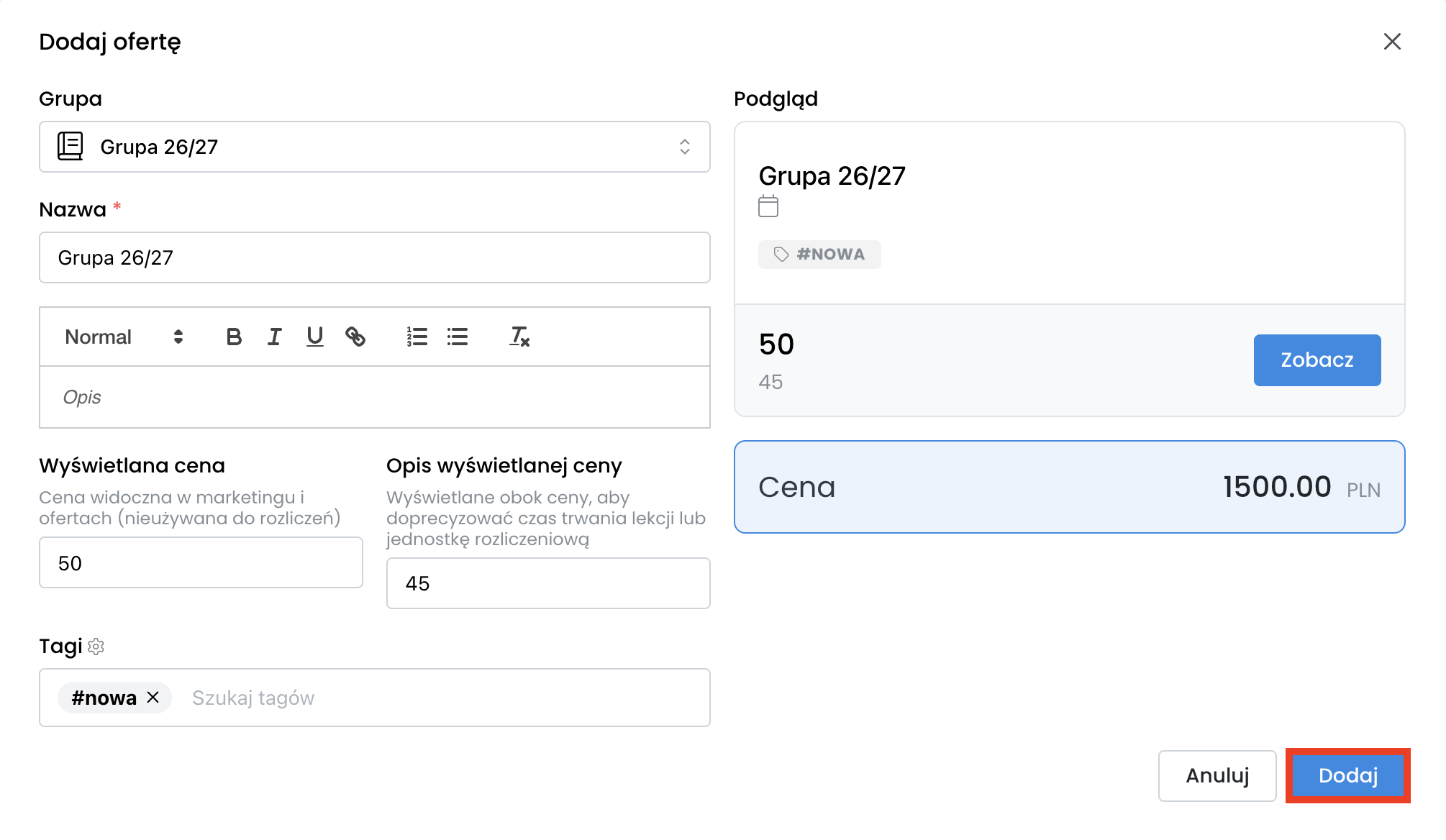Image resolution: width=1446 pixels, height=840 pixels.
Task: Insert a link using the link icon
Action: coord(355,337)
